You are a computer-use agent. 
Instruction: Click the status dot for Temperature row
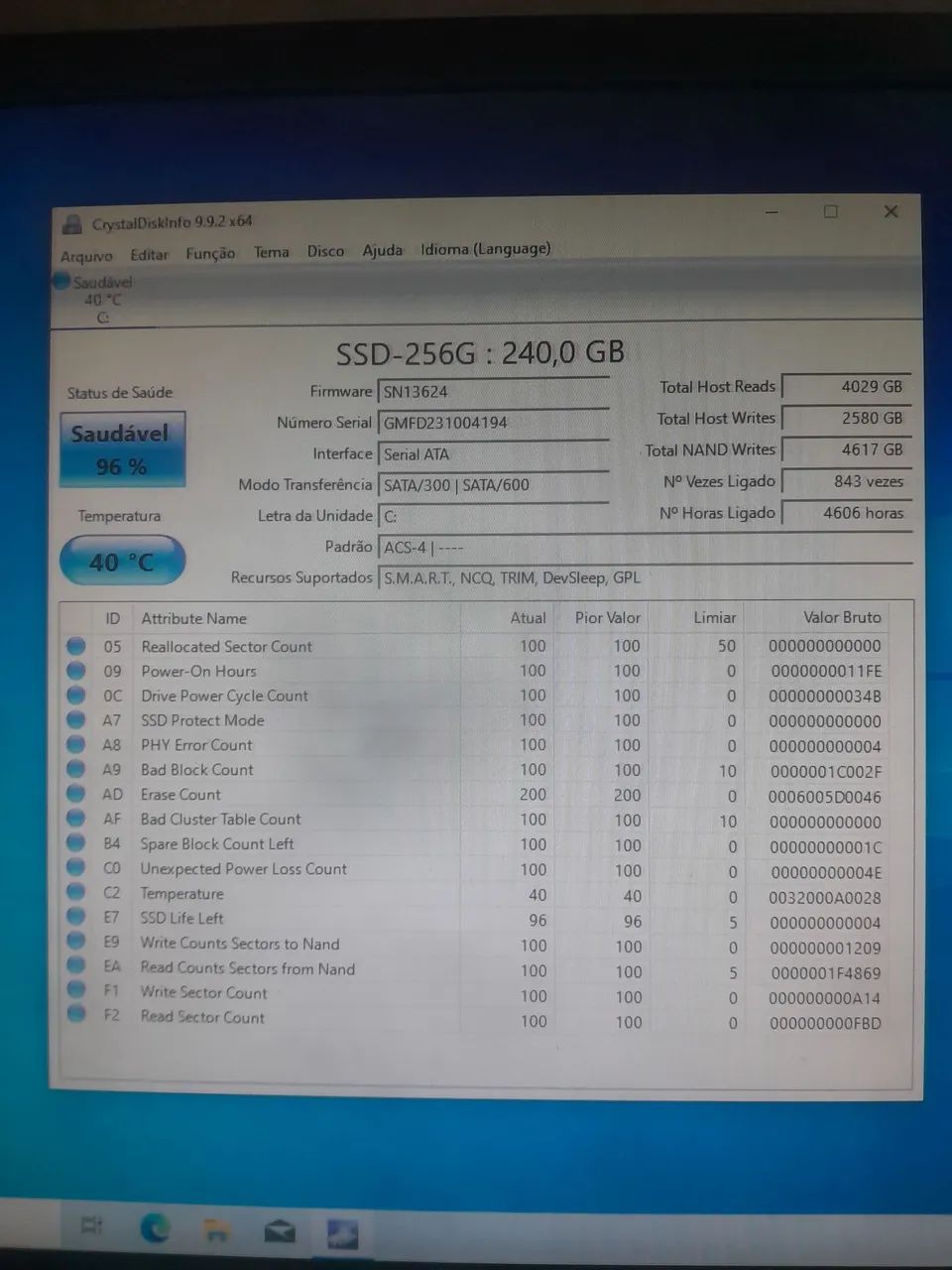(75, 892)
